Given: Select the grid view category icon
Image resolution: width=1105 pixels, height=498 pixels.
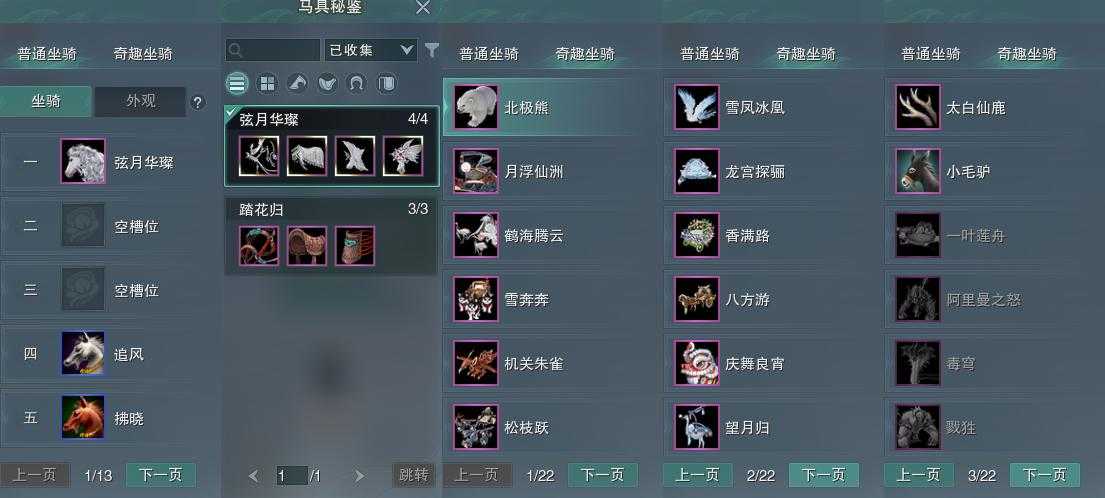Looking at the screenshot, I should point(267,84).
